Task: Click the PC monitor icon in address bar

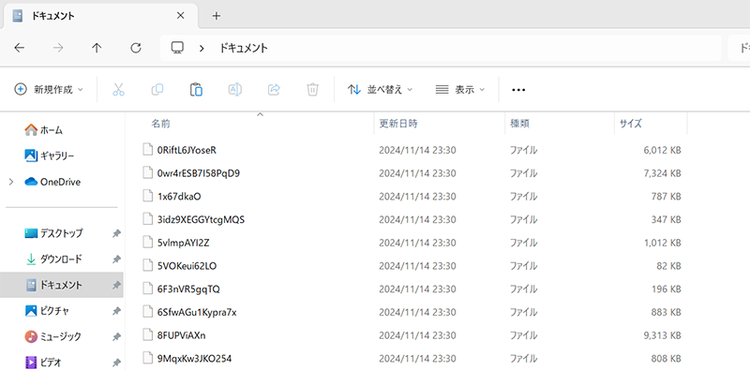Action: tap(177, 47)
